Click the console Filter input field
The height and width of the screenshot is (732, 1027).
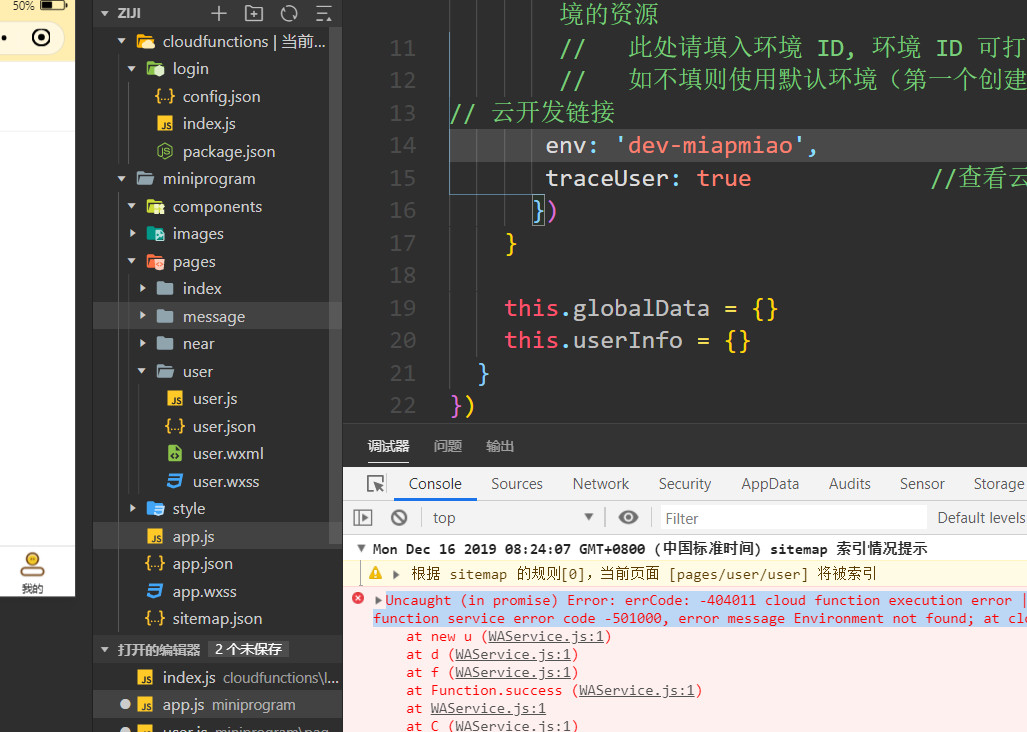point(792,517)
